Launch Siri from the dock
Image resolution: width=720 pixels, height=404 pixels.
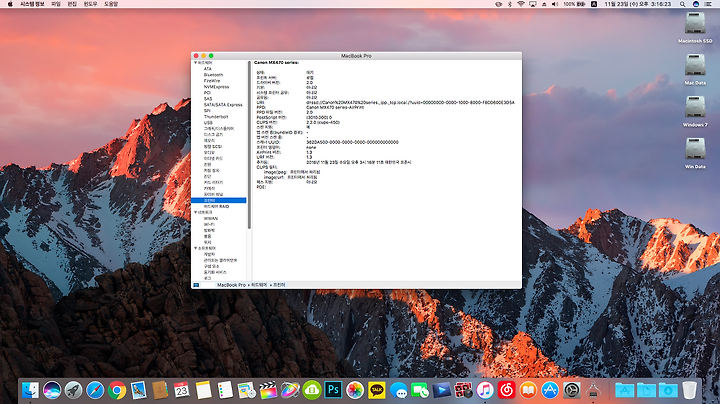click(52, 390)
